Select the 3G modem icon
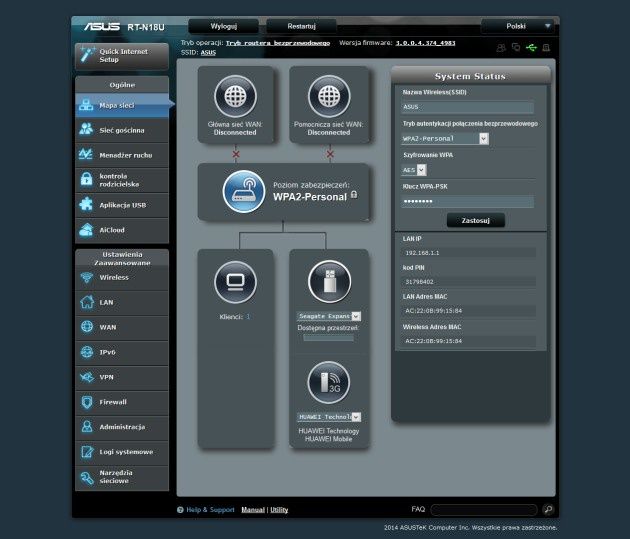 pos(329,382)
